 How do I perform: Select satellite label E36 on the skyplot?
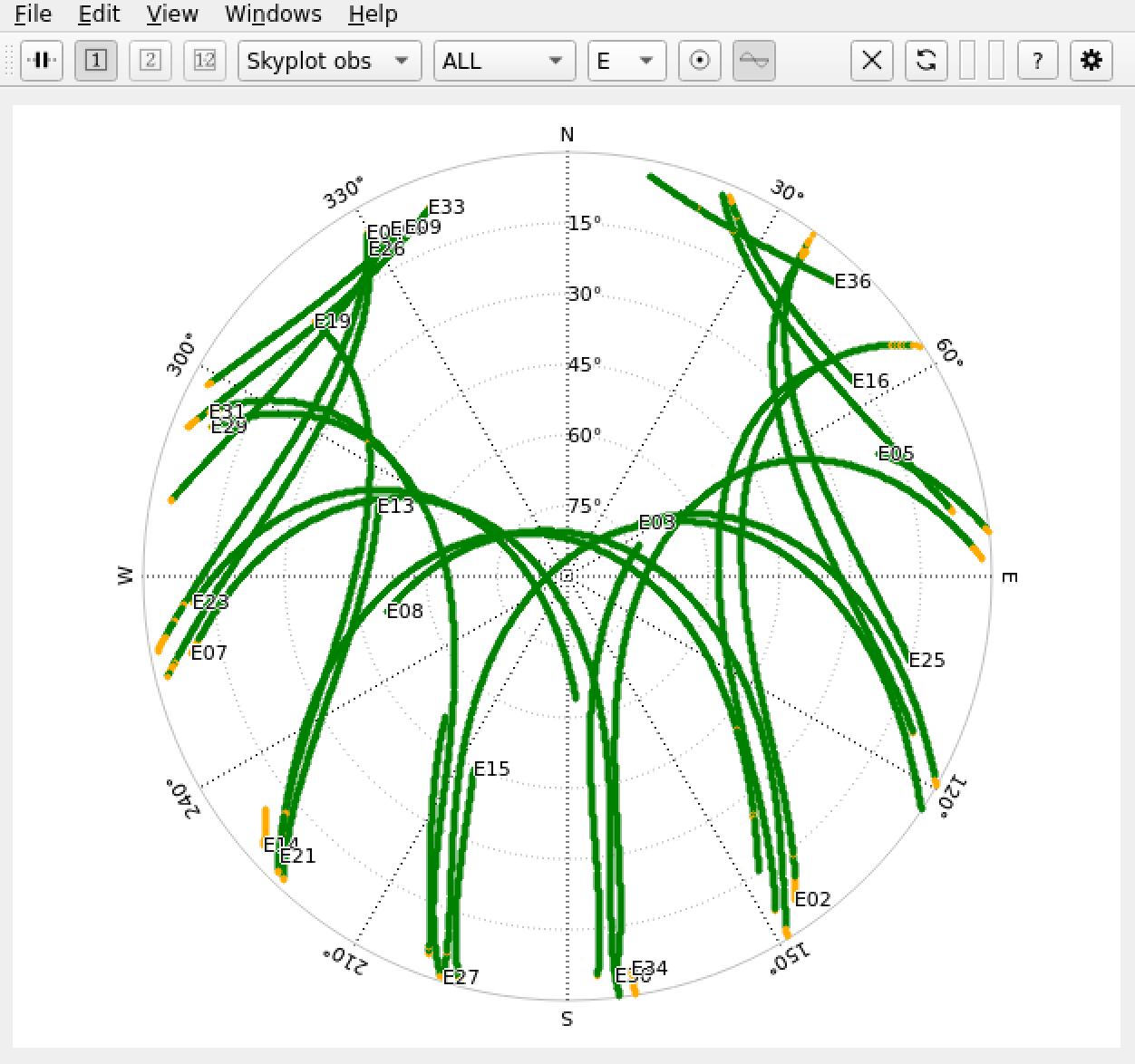coord(853,281)
